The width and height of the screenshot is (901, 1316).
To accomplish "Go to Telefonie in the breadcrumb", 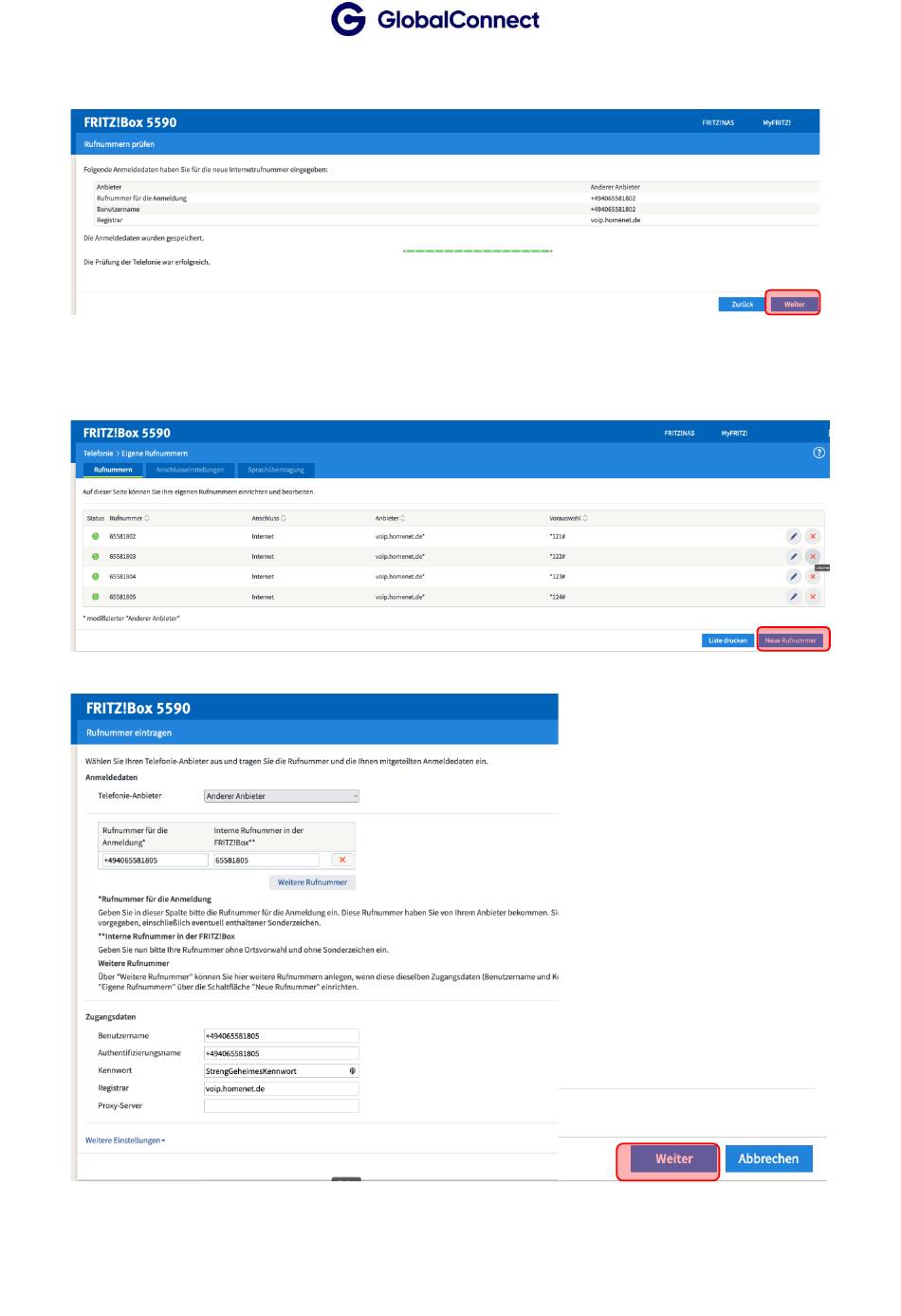I will [x=98, y=454].
